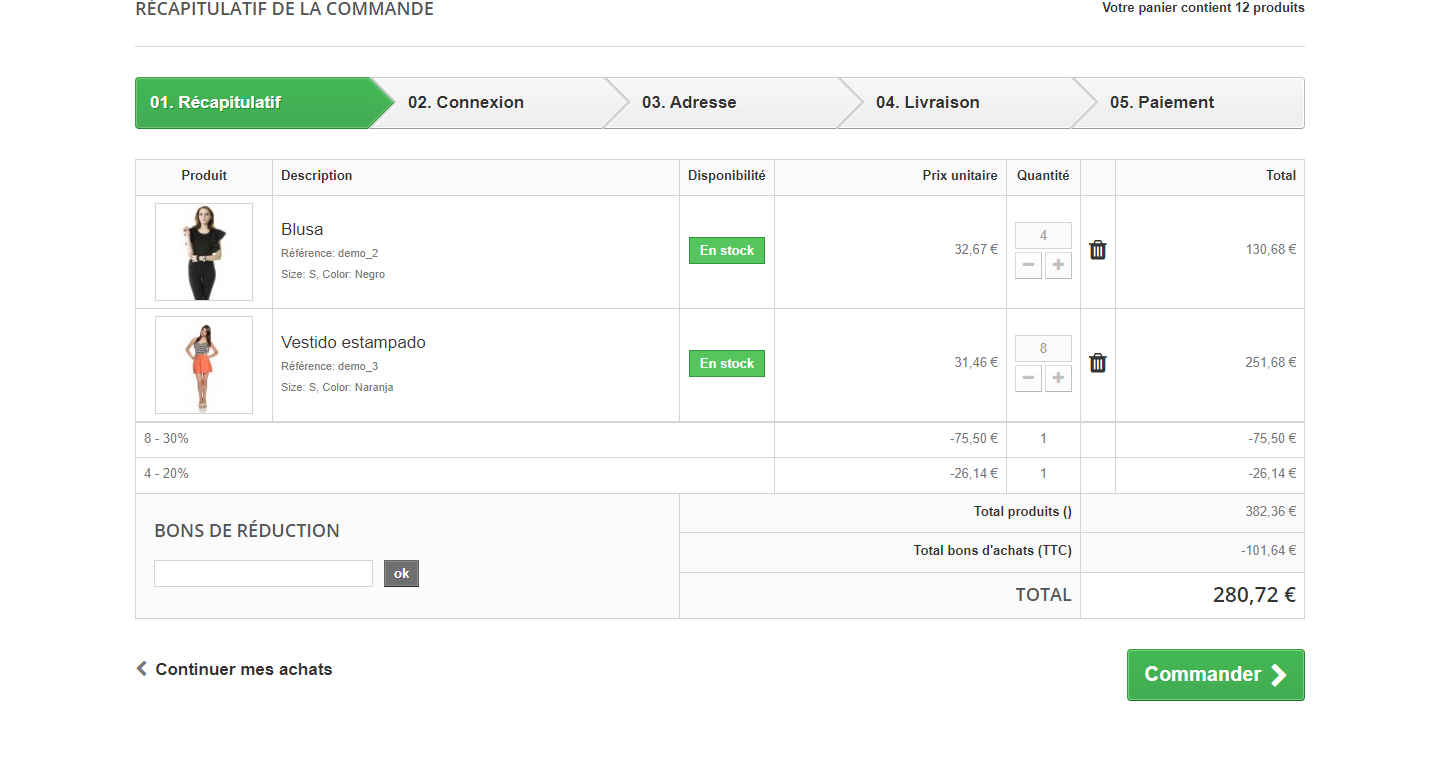Proceed with the green Commander button
The height and width of the screenshot is (757, 1440).
[x=1215, y=675]
